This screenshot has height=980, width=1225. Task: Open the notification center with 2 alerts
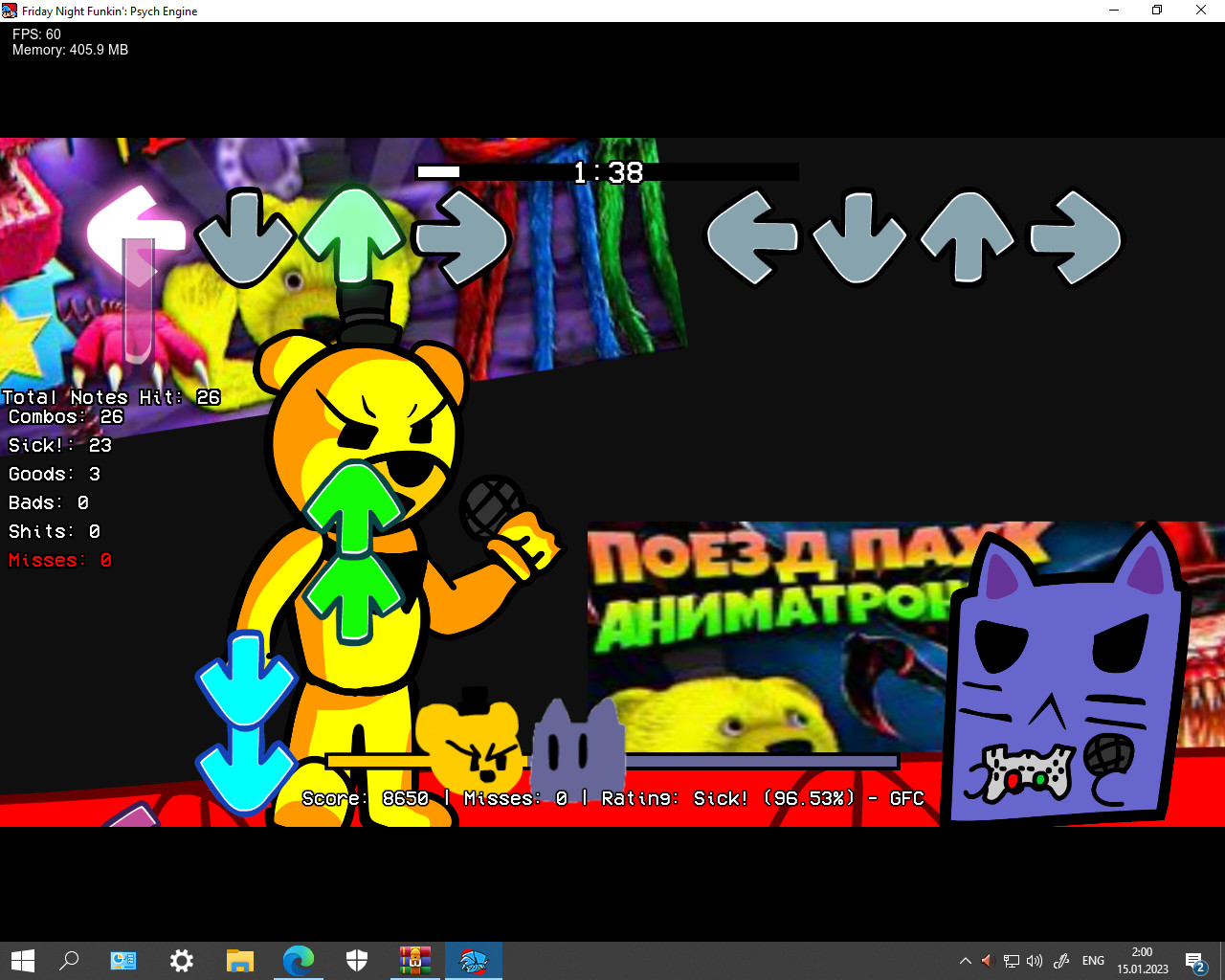(x=1194, y=961)
